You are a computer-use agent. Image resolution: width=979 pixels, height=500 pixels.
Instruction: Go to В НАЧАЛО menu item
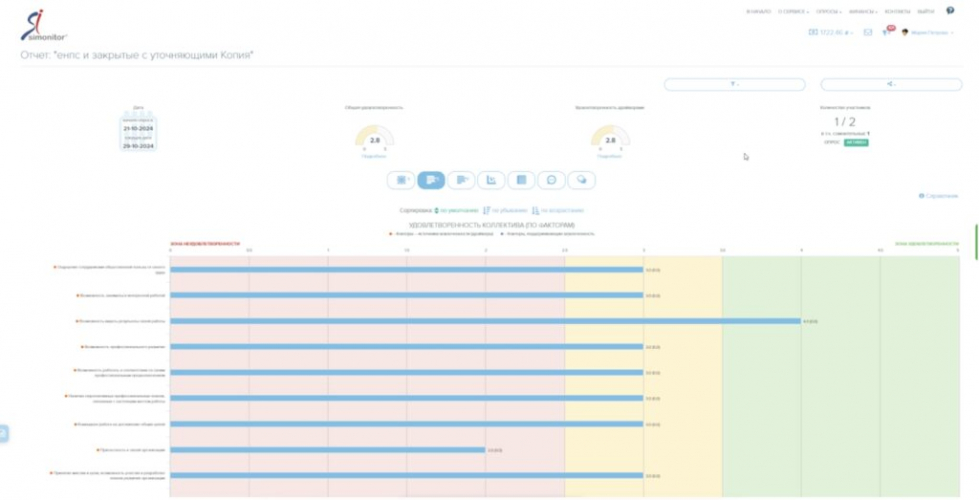(x=759, y=12)
